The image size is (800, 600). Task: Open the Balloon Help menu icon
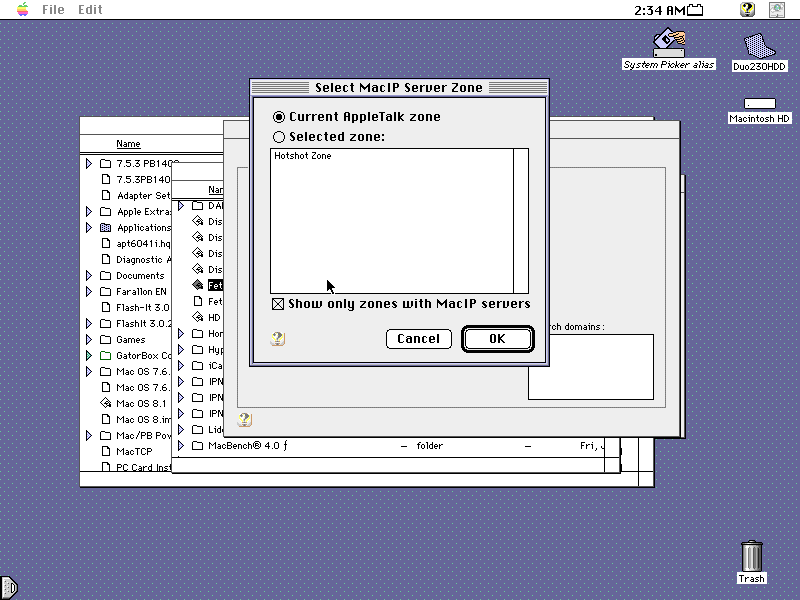click(747, 9)
